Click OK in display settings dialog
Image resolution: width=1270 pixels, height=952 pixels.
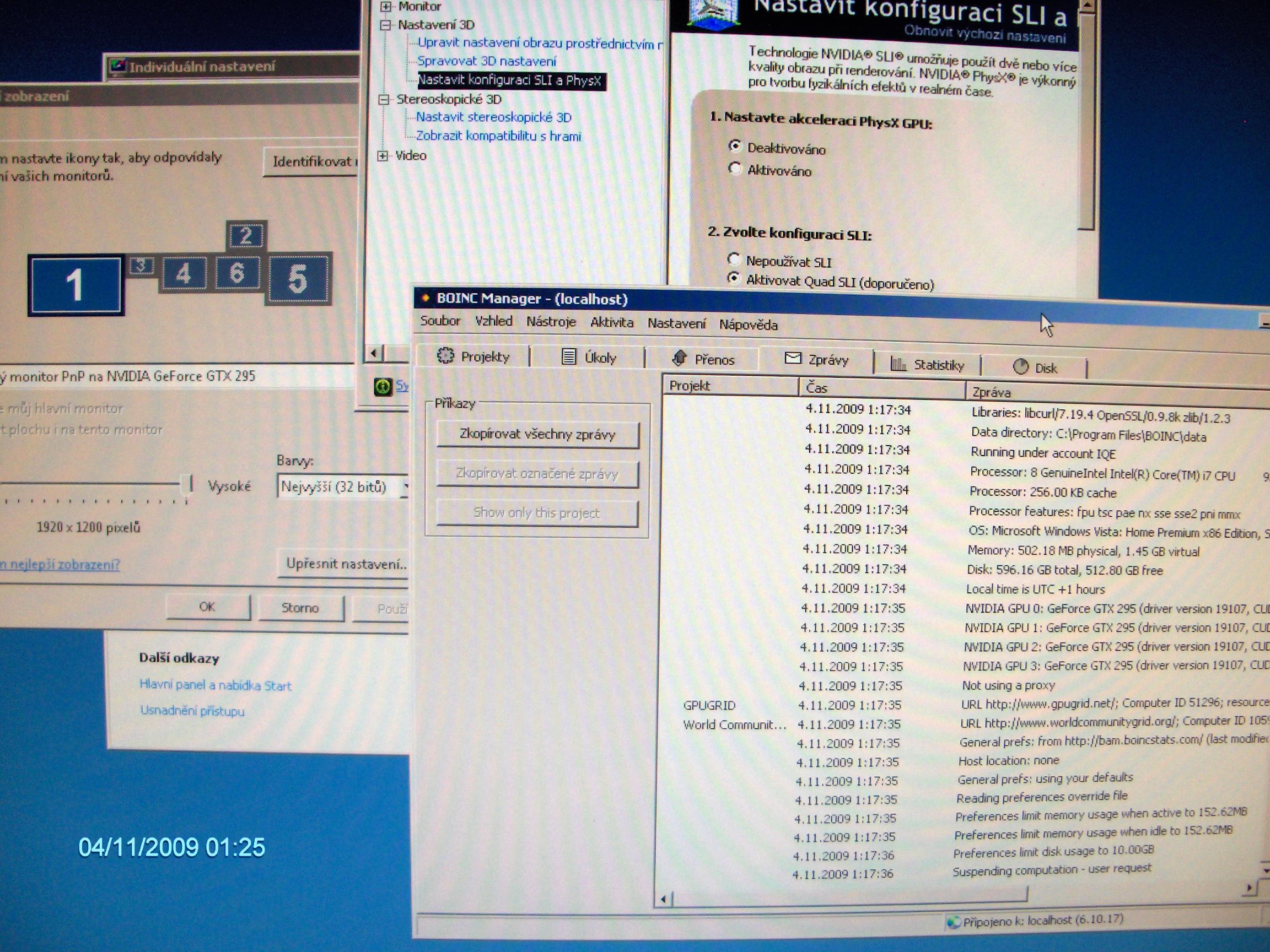(x=208, y=607)
